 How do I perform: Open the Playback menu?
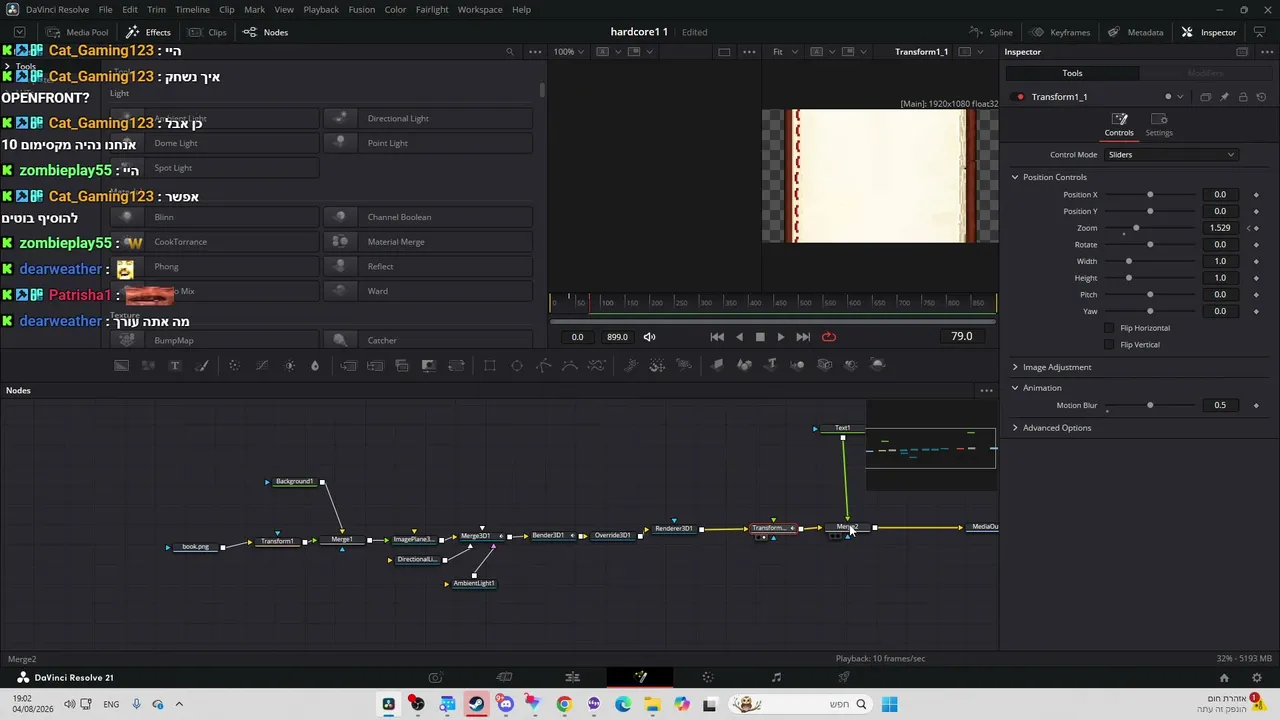point(321,10)
